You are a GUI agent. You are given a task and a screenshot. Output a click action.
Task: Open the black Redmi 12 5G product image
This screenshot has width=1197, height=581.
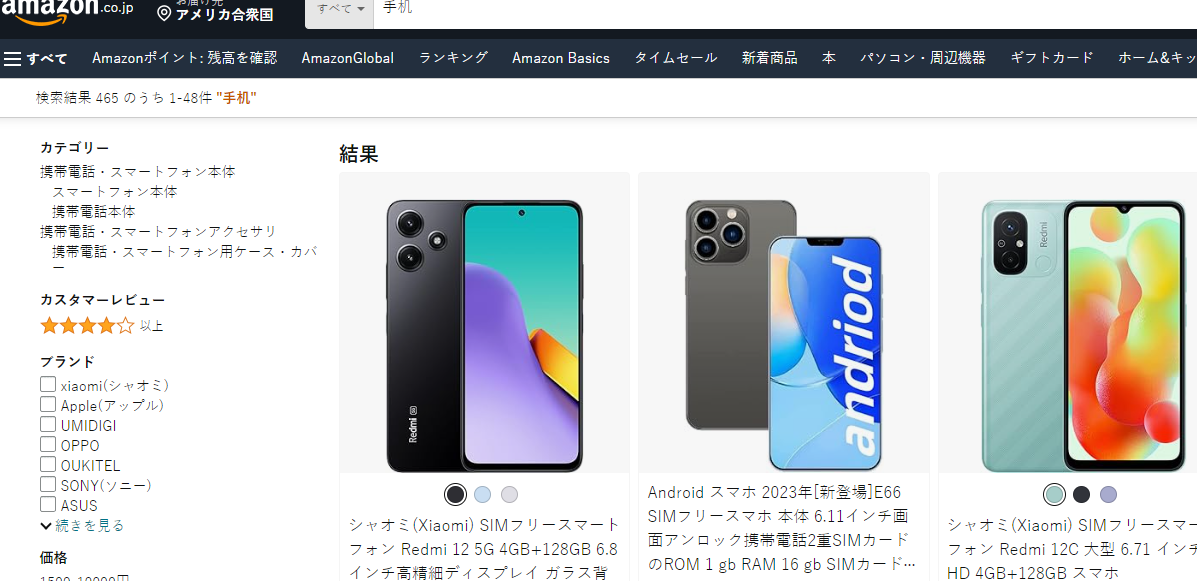pos(485,336)
